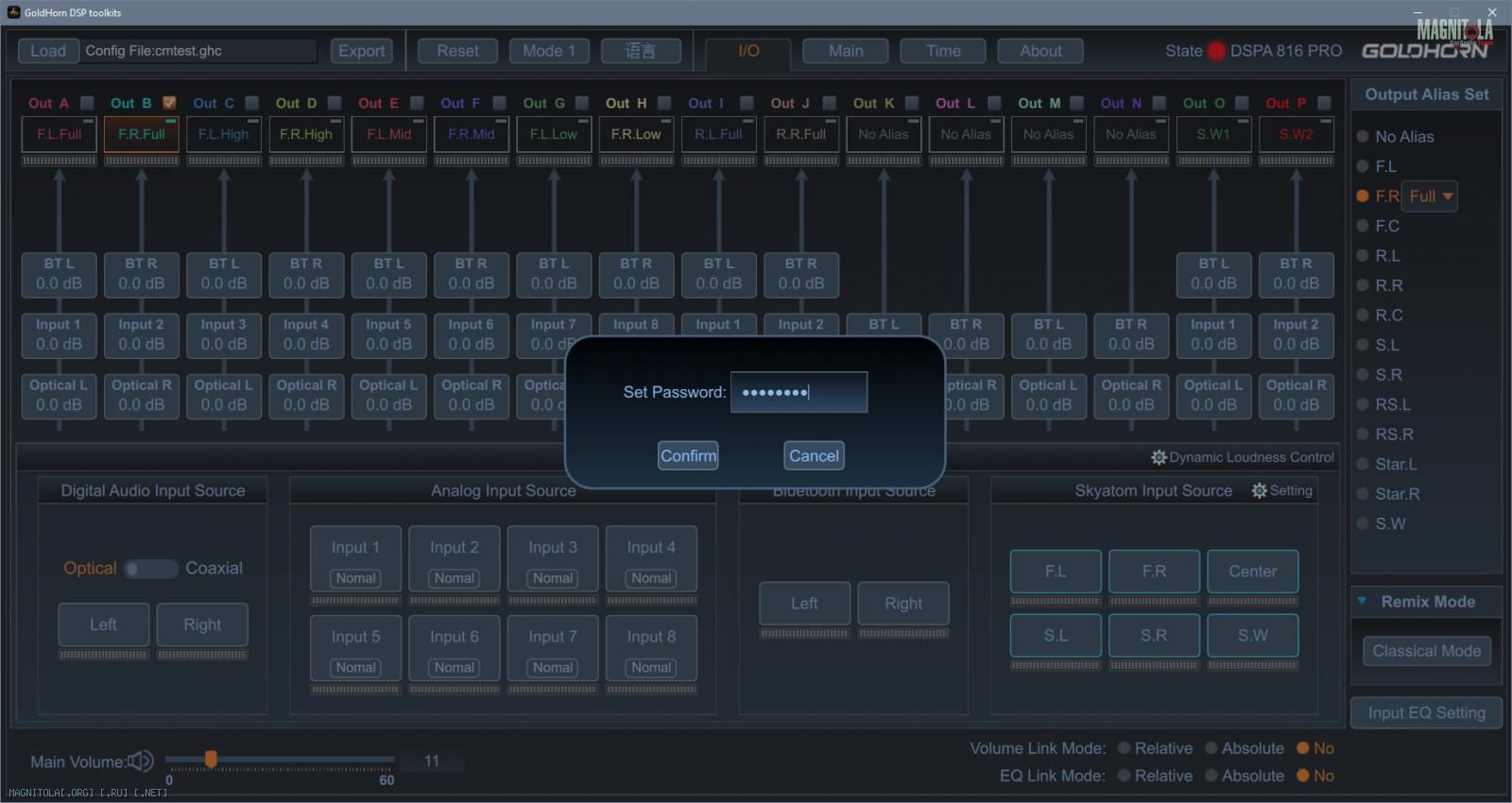
Task: Click the language button with Chinese characters
Action: (x=641, y=51)
